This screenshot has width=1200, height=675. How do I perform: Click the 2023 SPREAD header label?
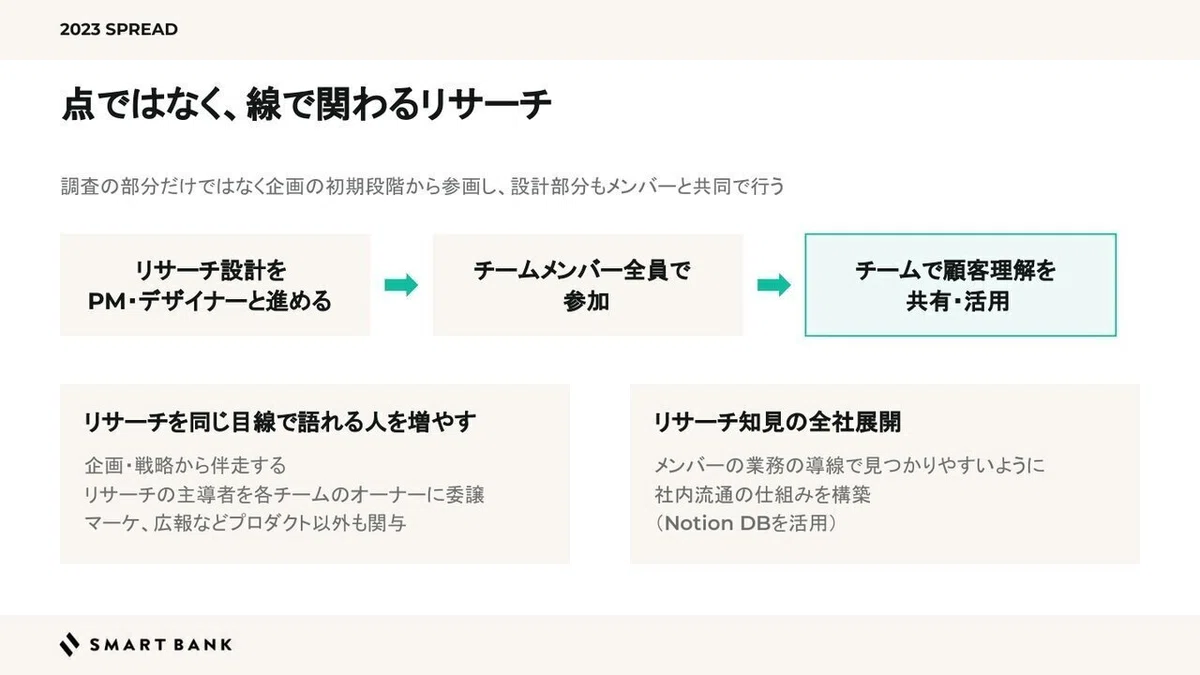(x=119, y=30)
